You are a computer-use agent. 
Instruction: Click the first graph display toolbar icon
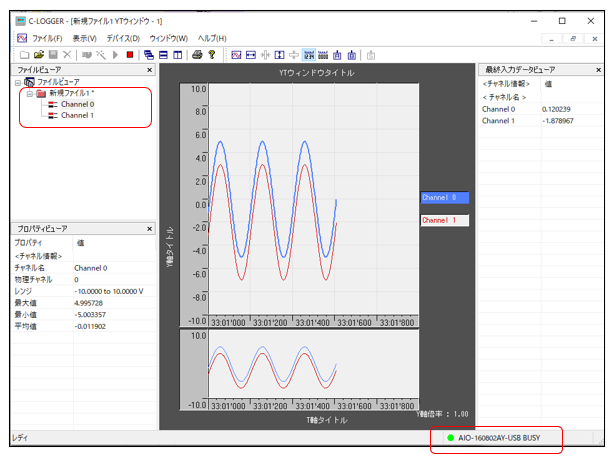click(x=237, y=54)
